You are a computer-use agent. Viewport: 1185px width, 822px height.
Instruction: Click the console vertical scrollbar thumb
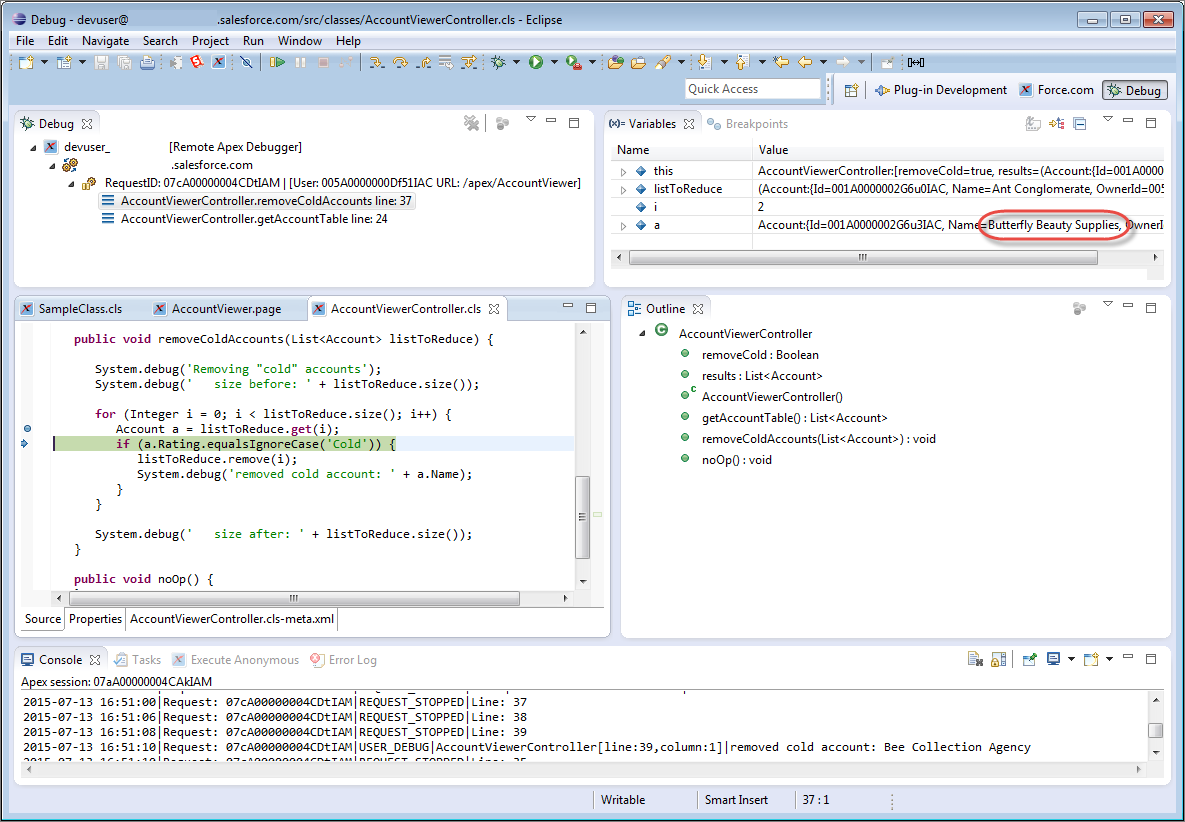point(1155,731)
